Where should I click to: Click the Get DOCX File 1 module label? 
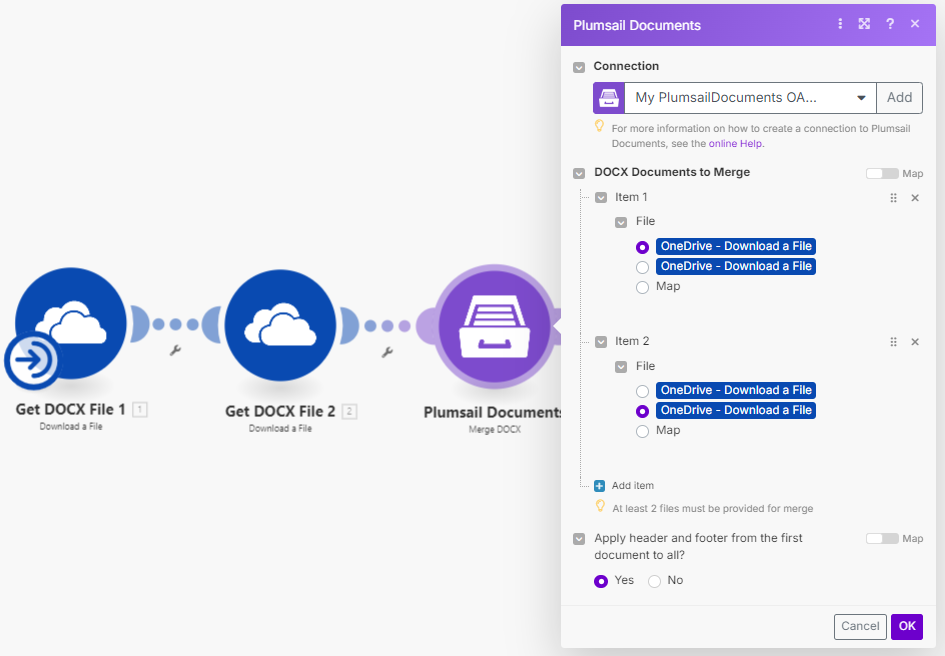tap(71, 409)
